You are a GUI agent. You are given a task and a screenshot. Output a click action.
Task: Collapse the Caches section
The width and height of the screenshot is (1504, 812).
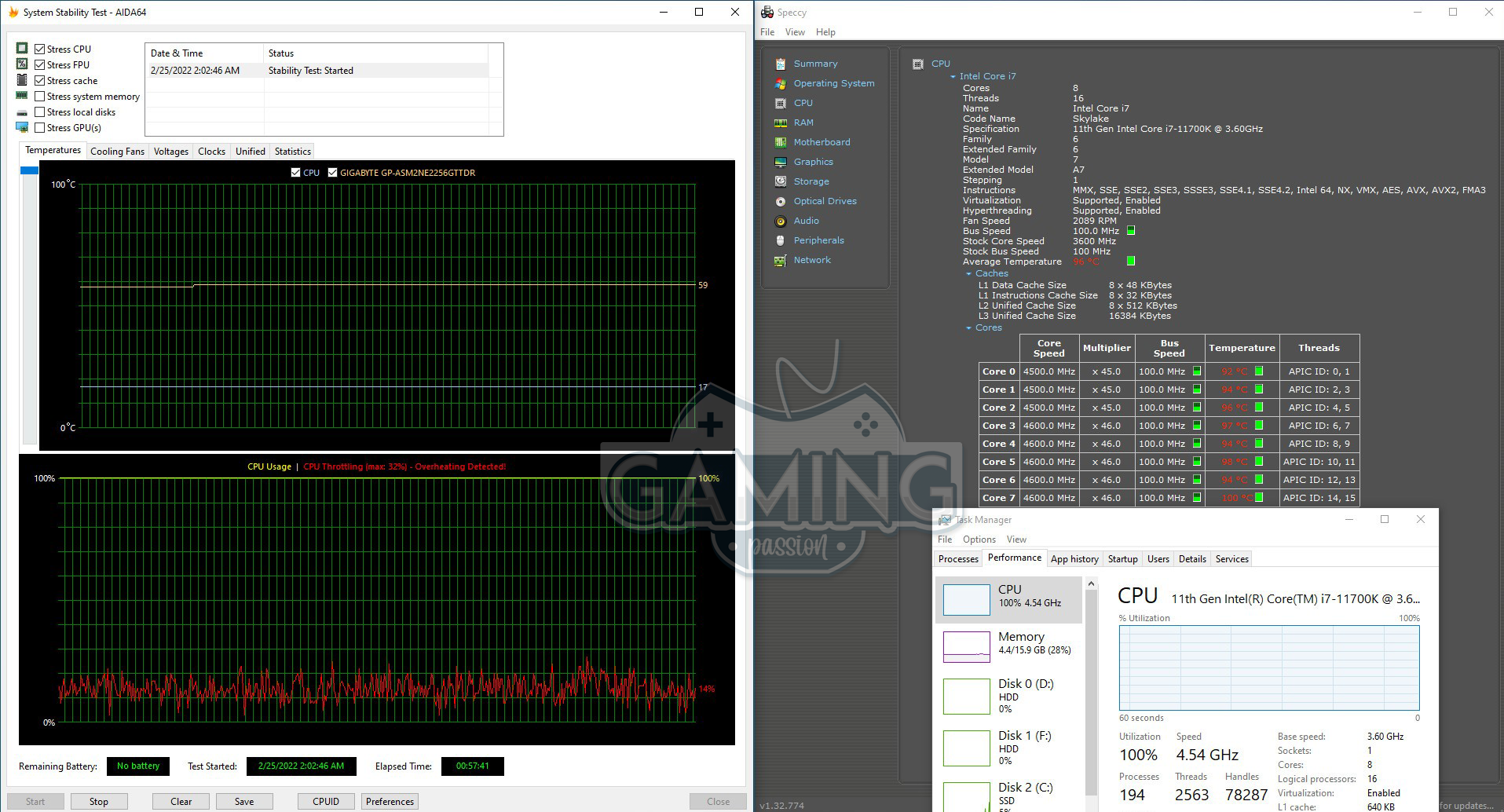tap(968, 274)
